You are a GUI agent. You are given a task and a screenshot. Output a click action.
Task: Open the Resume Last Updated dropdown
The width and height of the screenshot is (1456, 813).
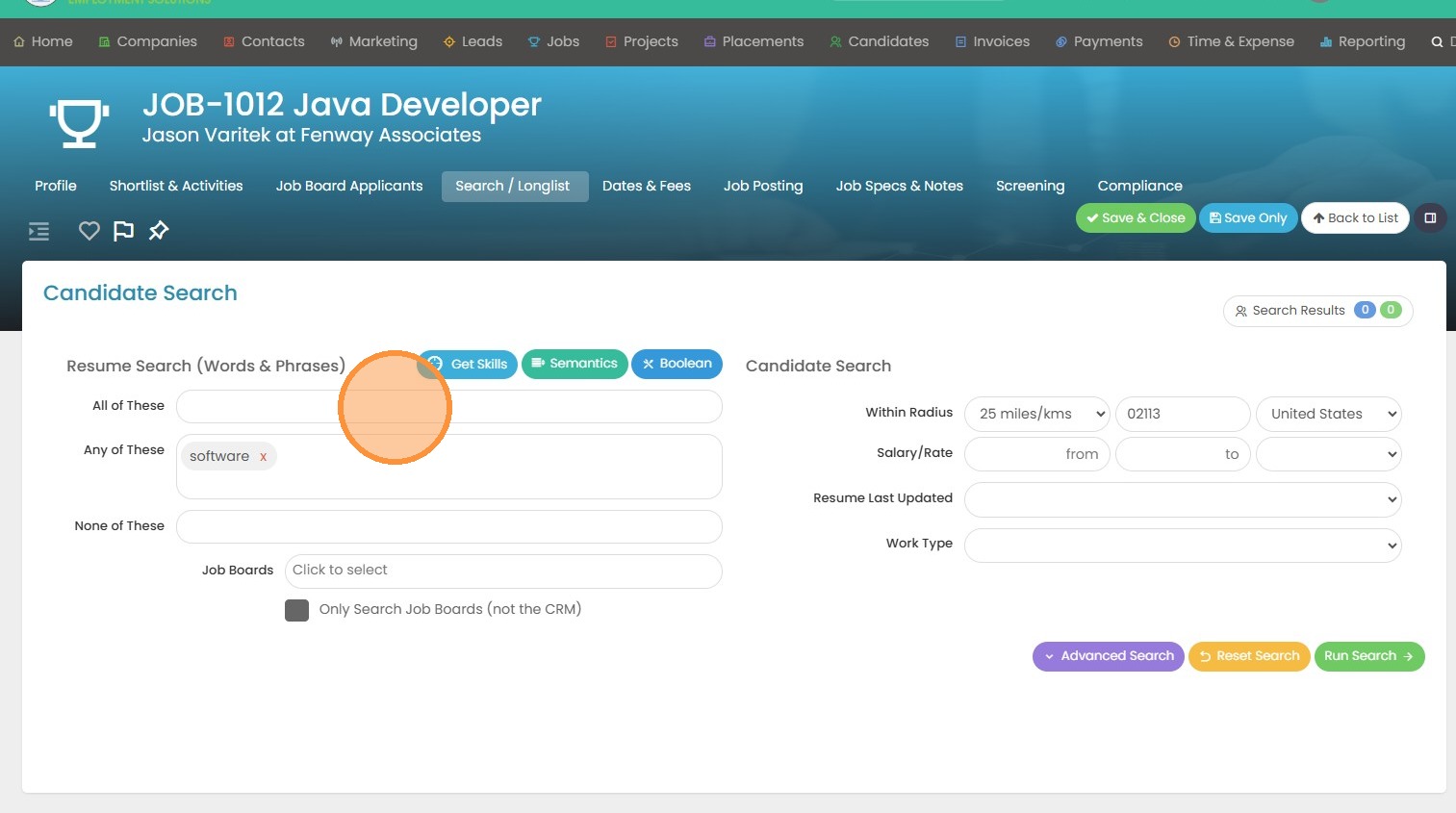pyautogui.click(x=1182, y=499)
